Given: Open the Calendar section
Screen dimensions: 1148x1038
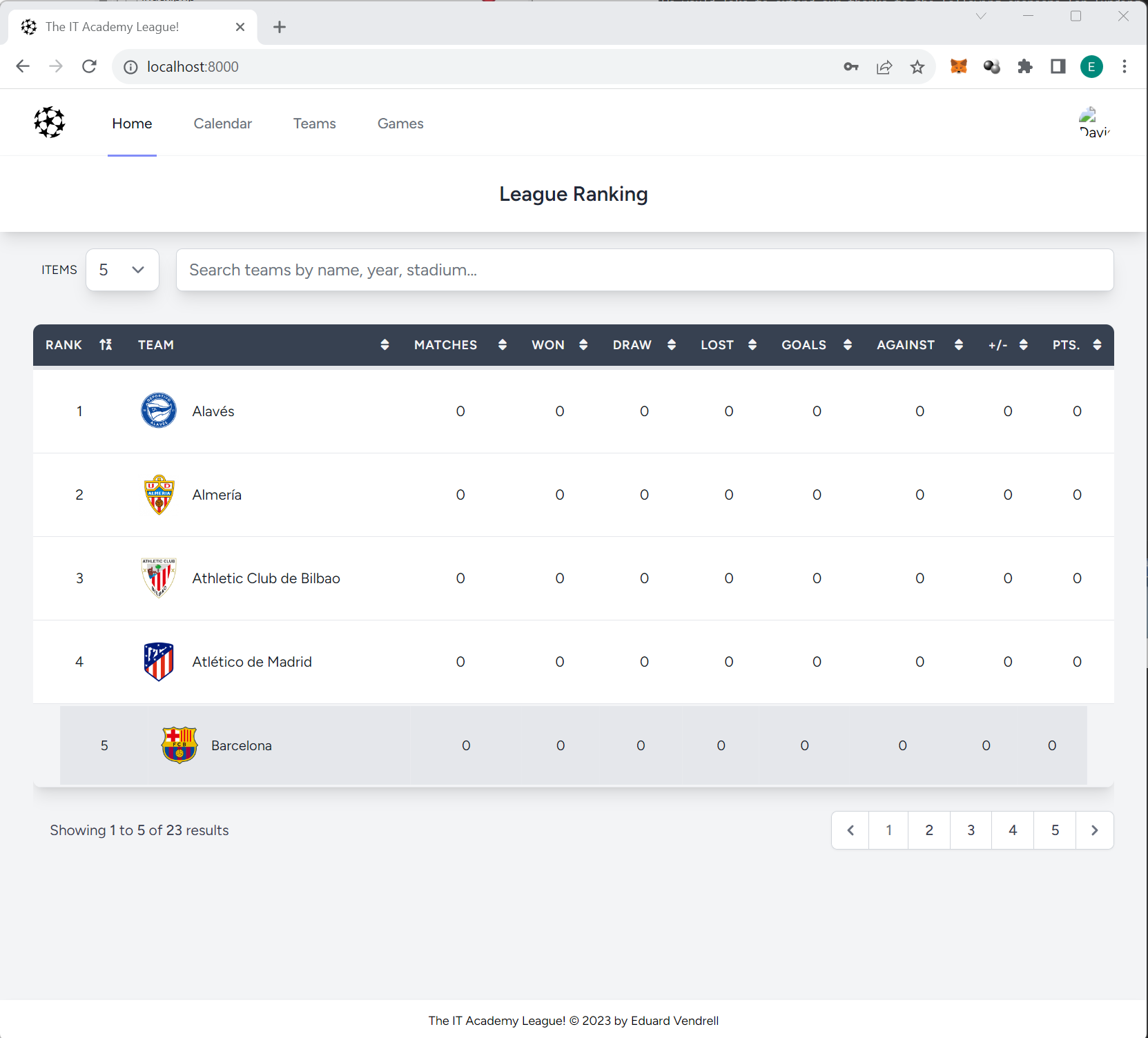Looking at the screenshot, I should click(x=222, y=124).
